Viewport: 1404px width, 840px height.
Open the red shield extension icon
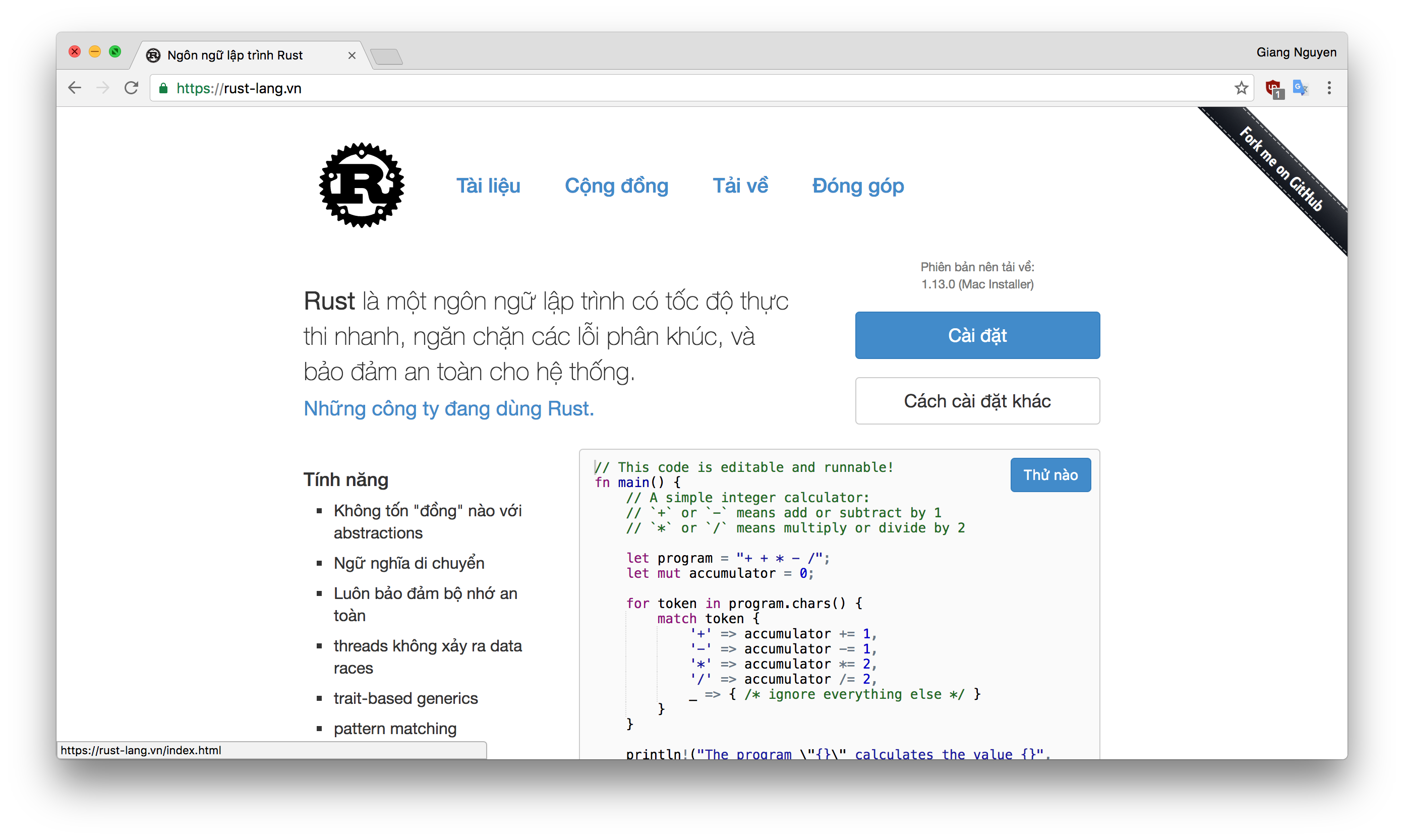point(1274,89)
